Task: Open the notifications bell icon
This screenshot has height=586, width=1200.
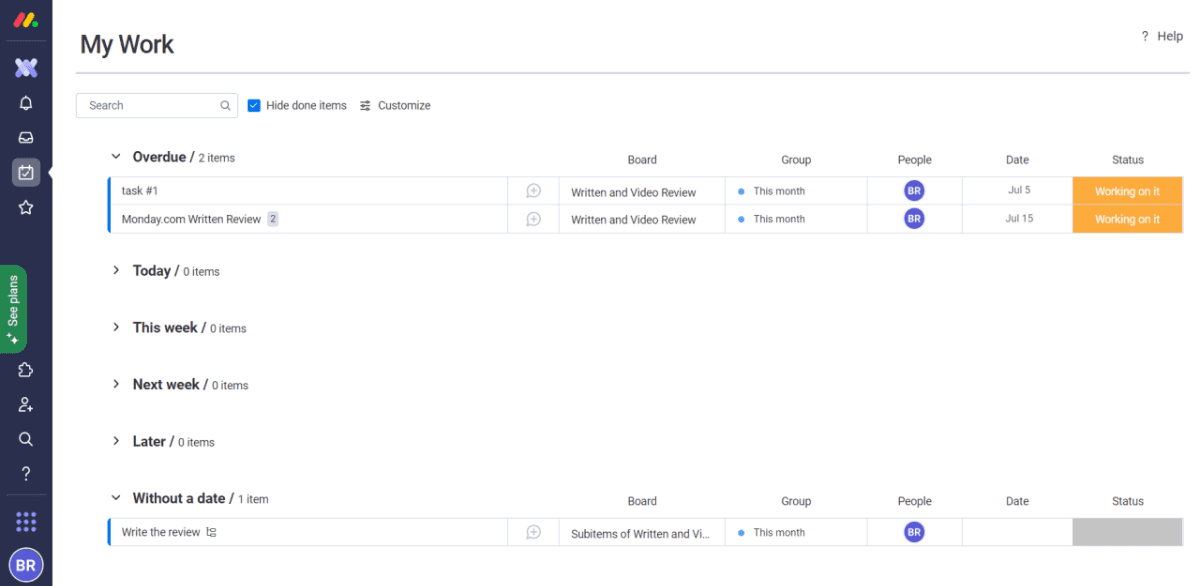Action: coord(26,103)
